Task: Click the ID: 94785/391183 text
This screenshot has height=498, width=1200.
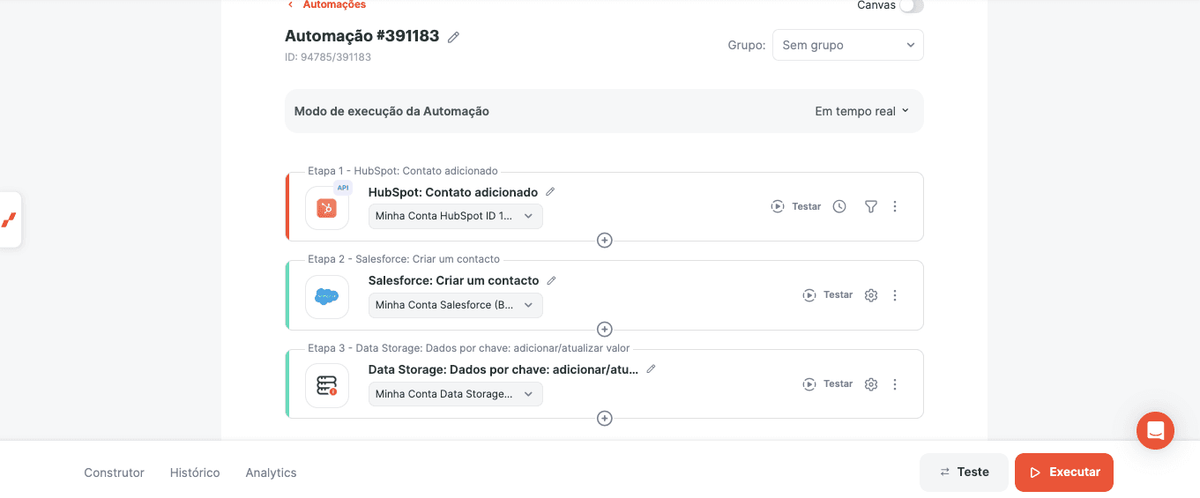Action: (x=328, y=58)
